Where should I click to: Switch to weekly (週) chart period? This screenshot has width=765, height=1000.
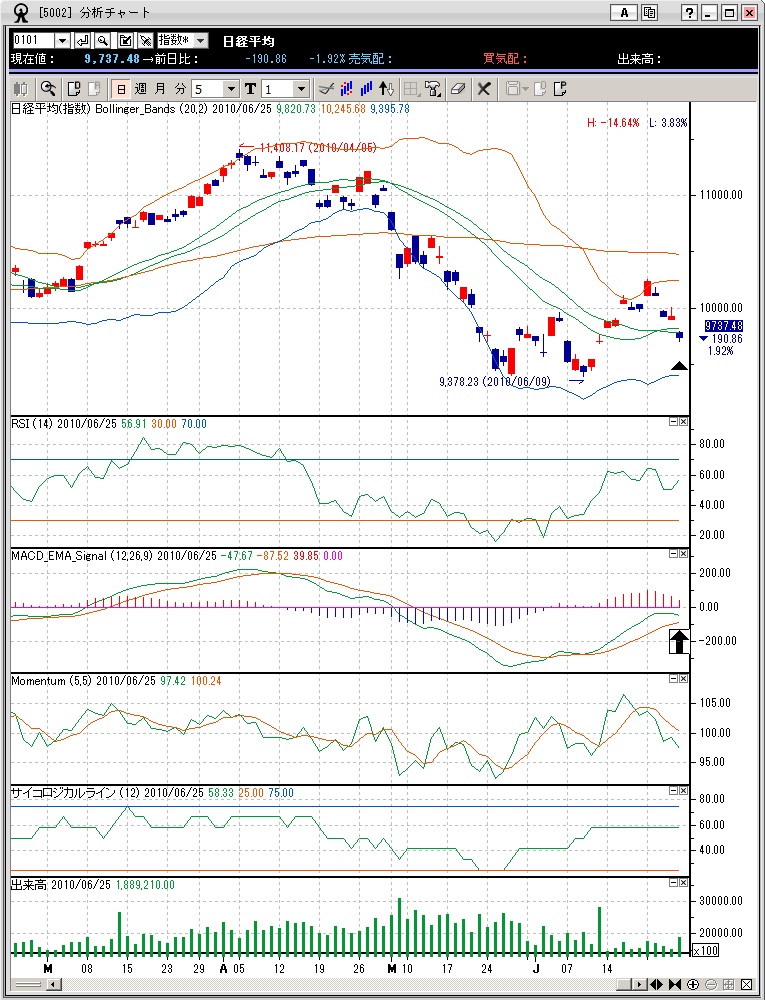click(x=140, y=88)
